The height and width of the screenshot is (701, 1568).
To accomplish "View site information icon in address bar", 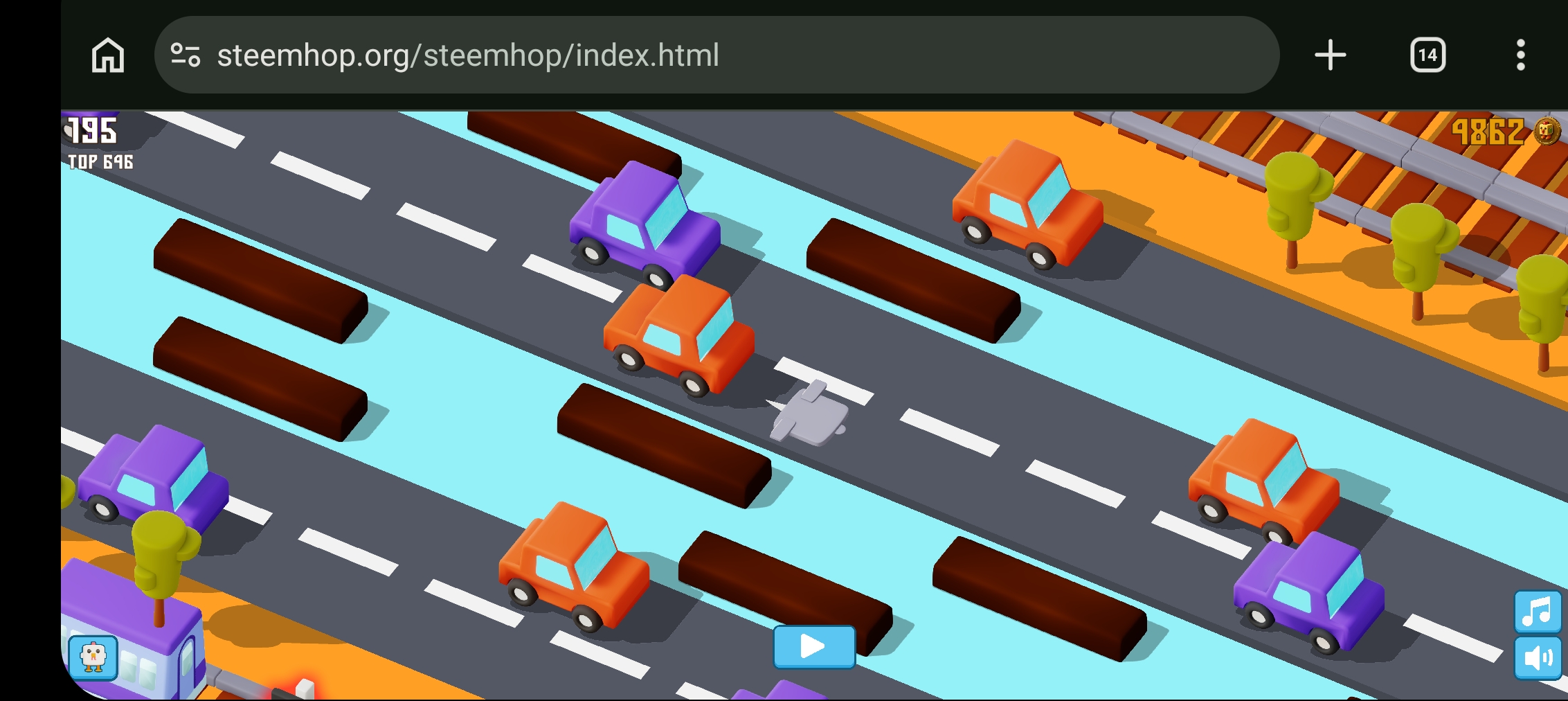I will (186, 55).
